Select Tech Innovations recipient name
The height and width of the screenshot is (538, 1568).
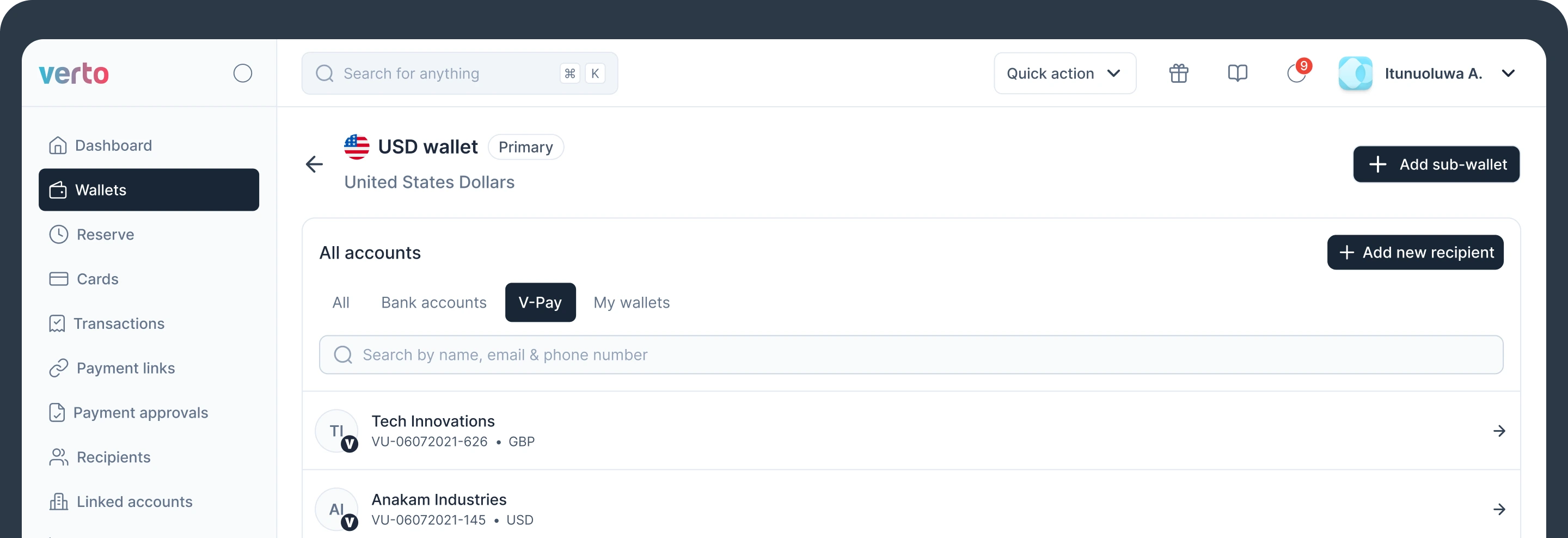pos(433,421)
